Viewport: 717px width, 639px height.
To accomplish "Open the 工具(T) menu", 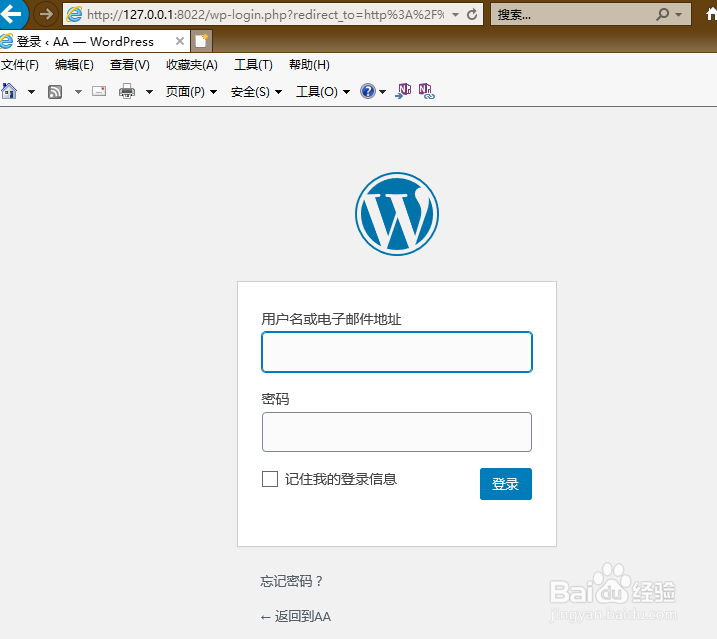I will [x=253, y=64].
